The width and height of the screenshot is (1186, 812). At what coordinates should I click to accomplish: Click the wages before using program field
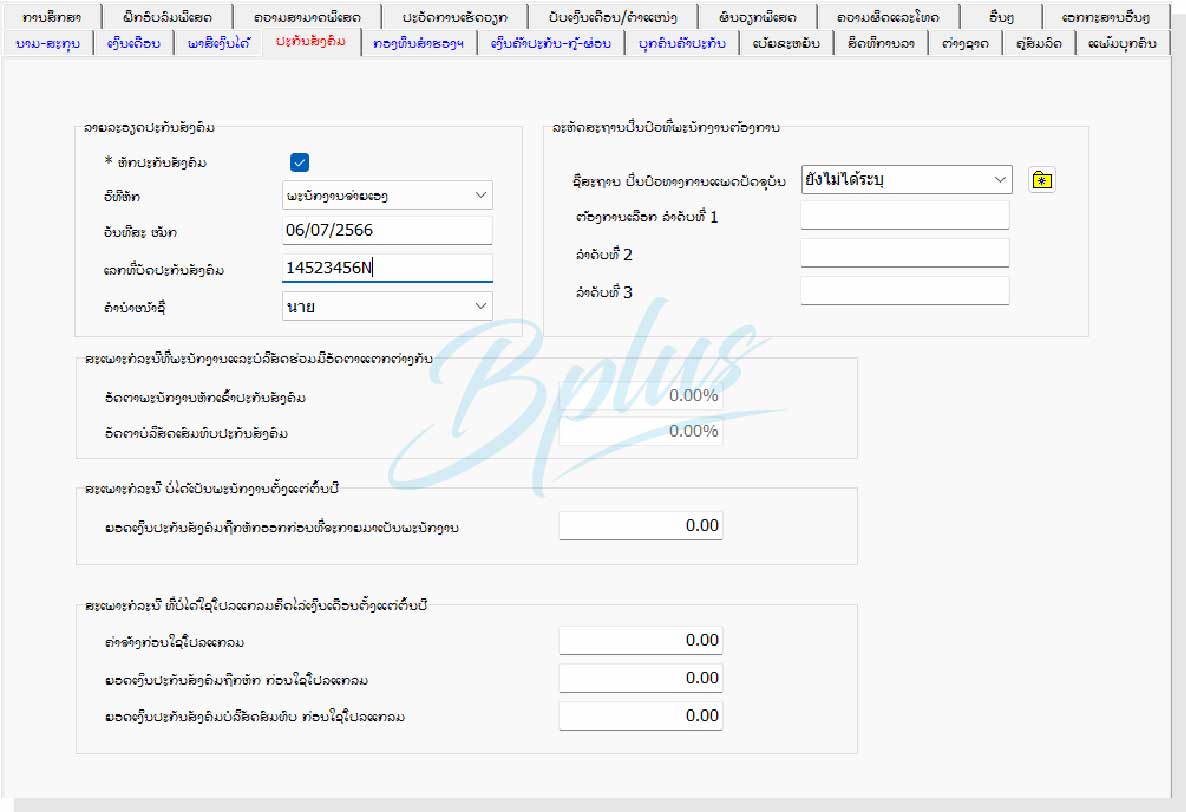(x=640, y=640)
